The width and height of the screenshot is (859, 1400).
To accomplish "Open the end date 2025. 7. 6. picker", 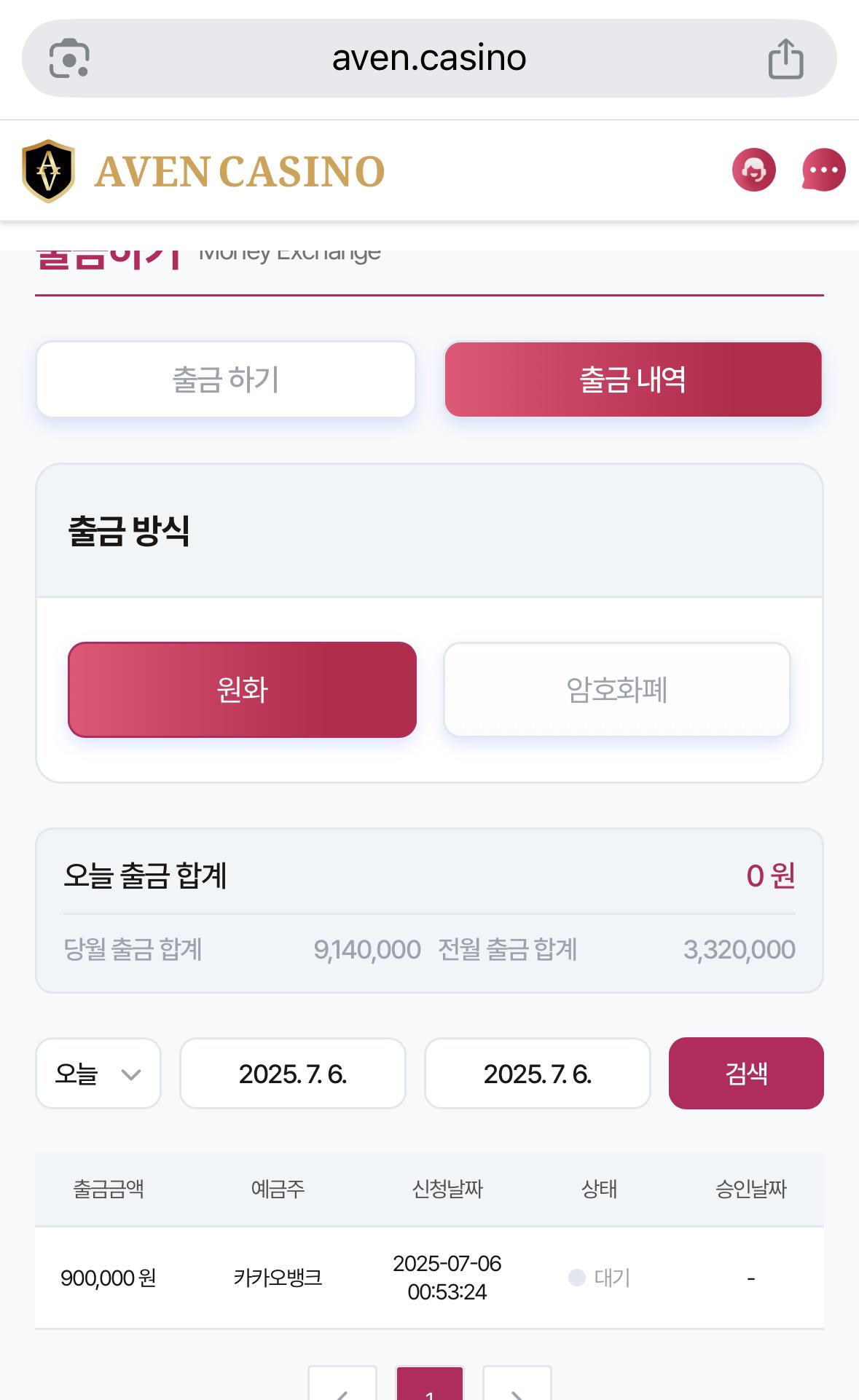I will [x=538, y=1074].
